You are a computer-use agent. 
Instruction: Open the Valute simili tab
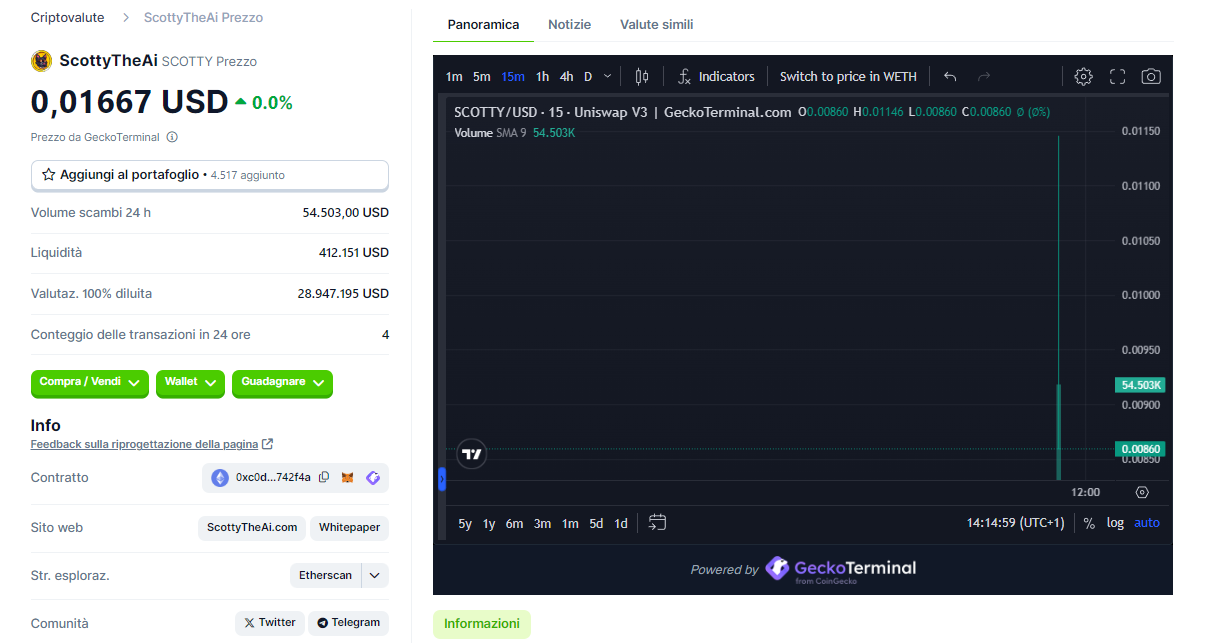[x=656, y=24]
